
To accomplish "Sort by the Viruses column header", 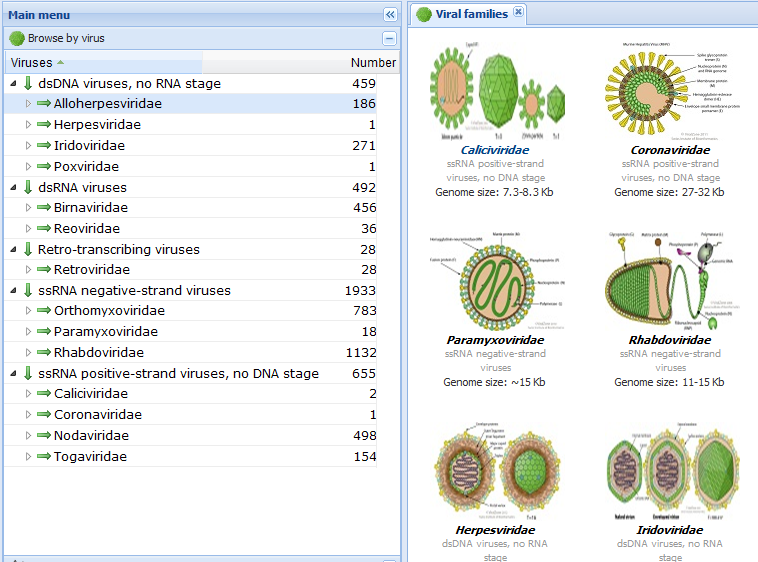I will tap(32, 63).
